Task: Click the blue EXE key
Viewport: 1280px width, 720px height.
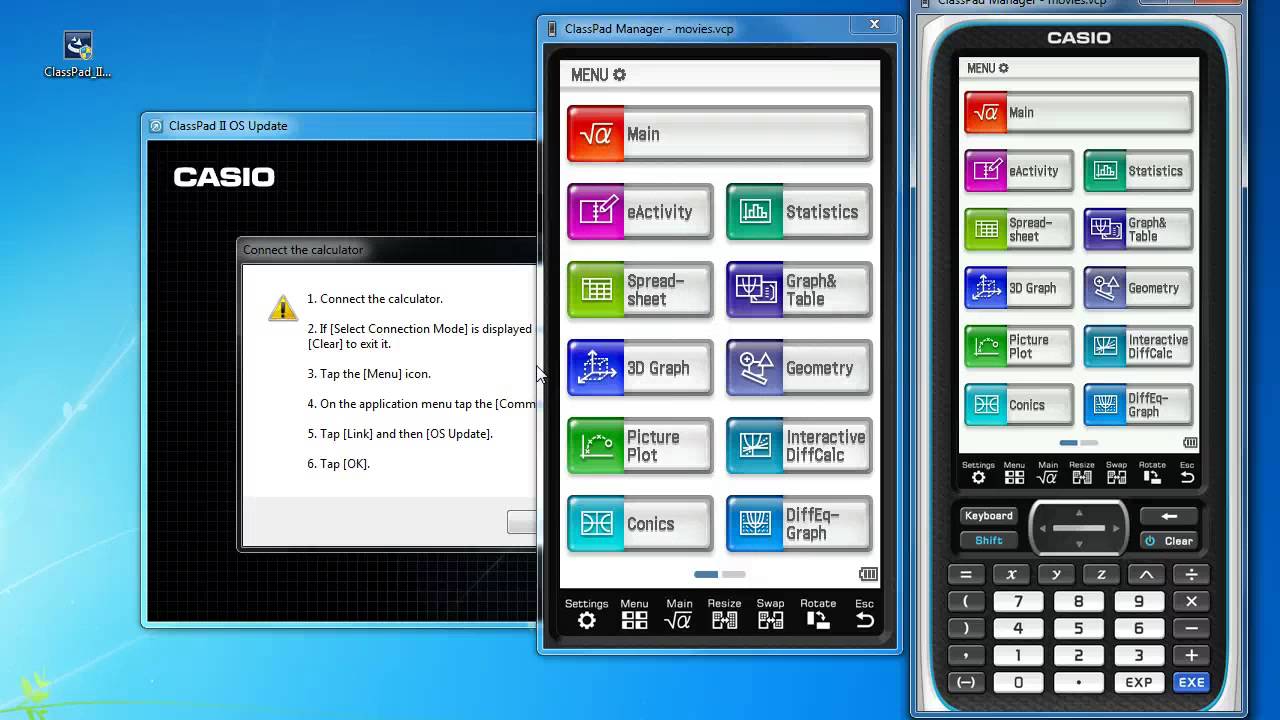Action: pyautogui.click(x=1191, y=682)
